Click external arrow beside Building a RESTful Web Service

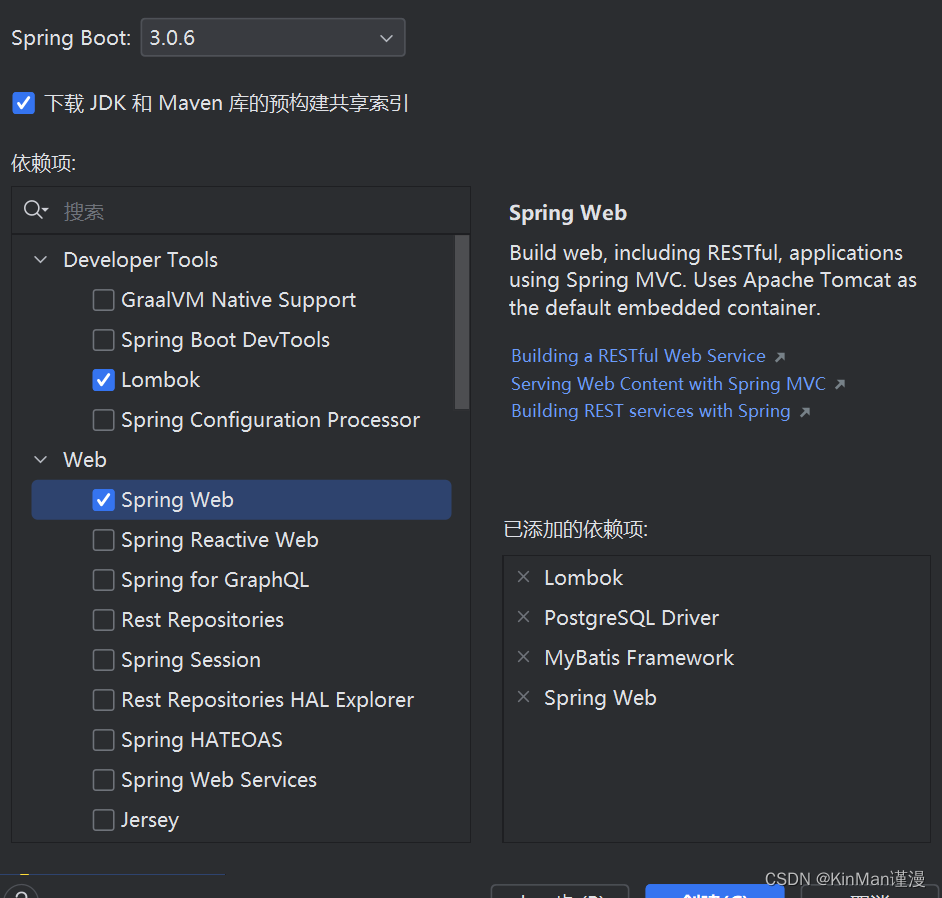[780, 357]
